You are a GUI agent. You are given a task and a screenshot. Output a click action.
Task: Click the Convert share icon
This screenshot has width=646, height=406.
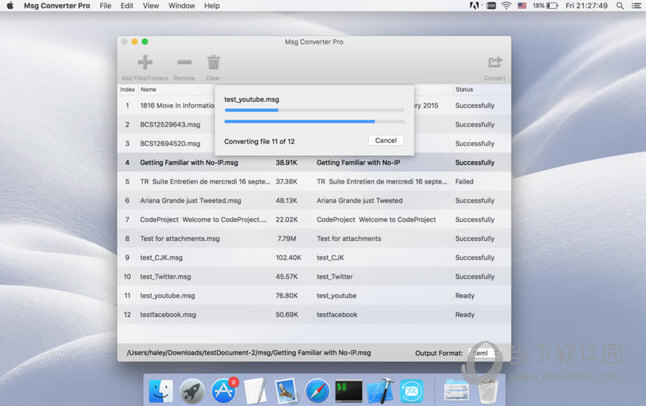coord(494,62)
